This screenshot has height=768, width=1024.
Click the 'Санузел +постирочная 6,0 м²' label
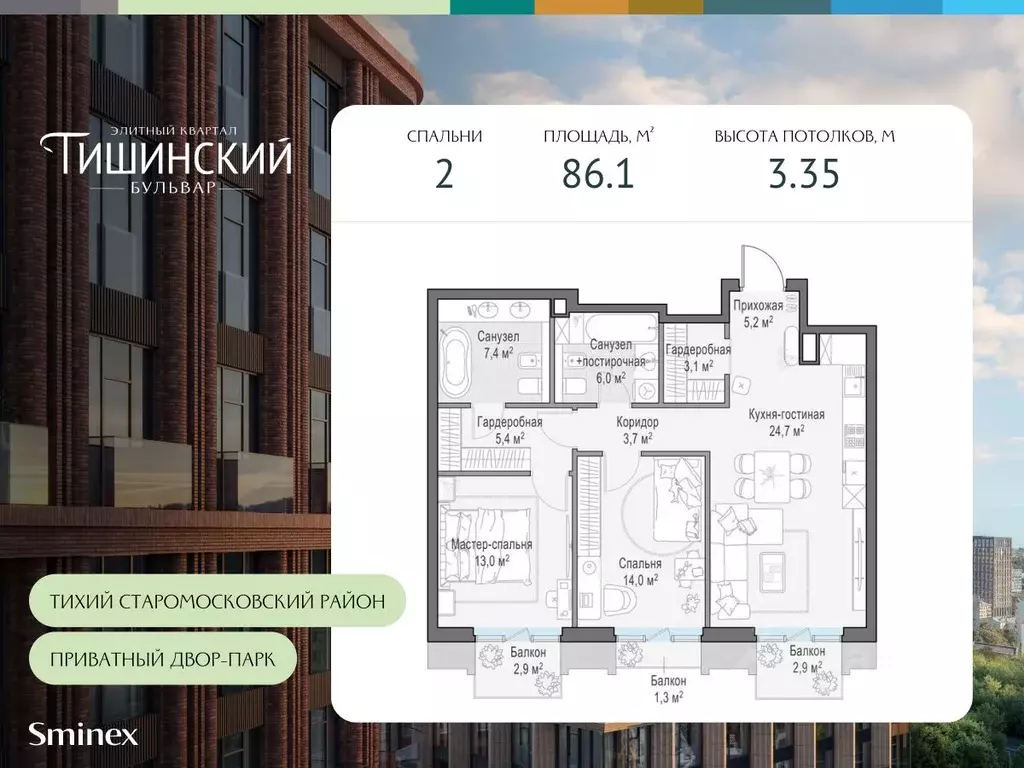coord(610,361)
